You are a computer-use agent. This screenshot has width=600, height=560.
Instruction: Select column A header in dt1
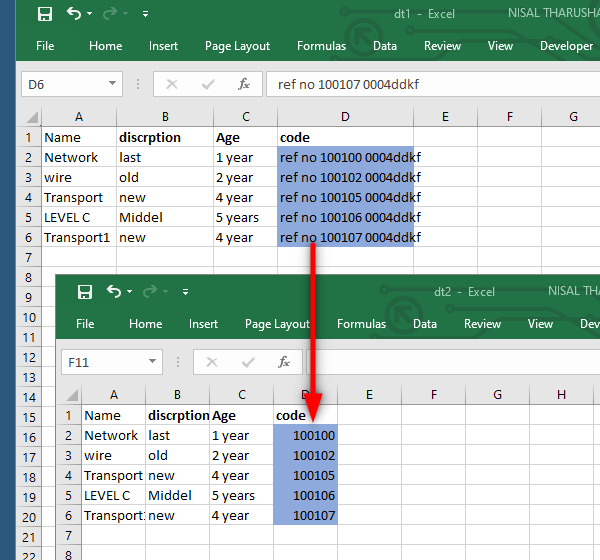point(79,117)
